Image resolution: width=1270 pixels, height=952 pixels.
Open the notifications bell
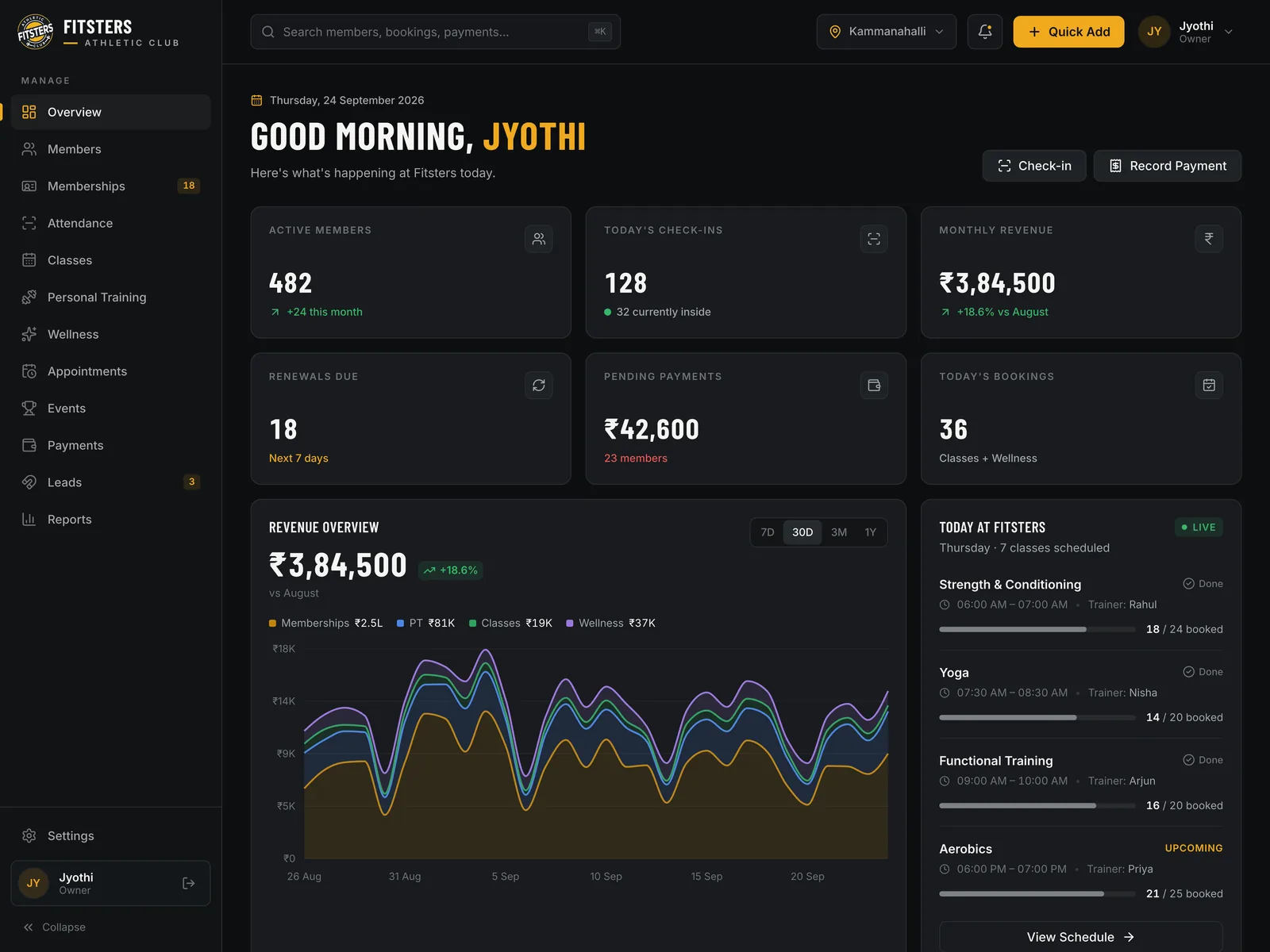984,32
